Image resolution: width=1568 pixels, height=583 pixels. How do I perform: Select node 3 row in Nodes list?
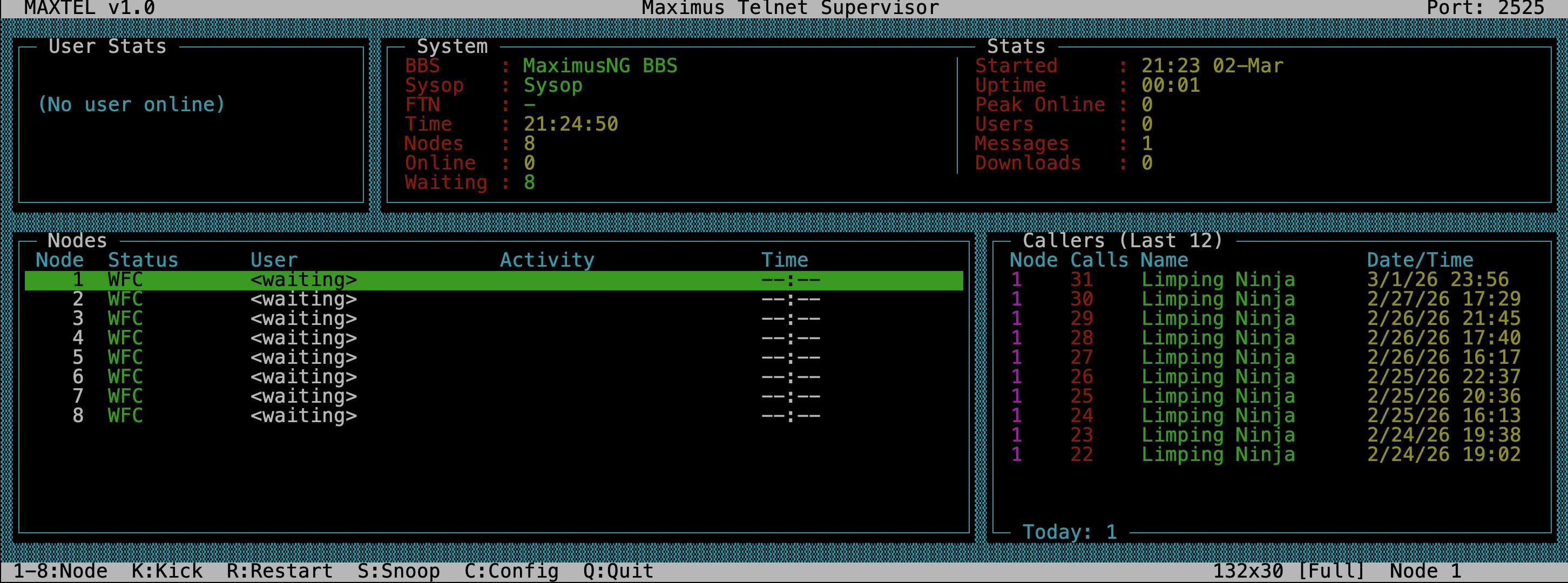[494, 319]
